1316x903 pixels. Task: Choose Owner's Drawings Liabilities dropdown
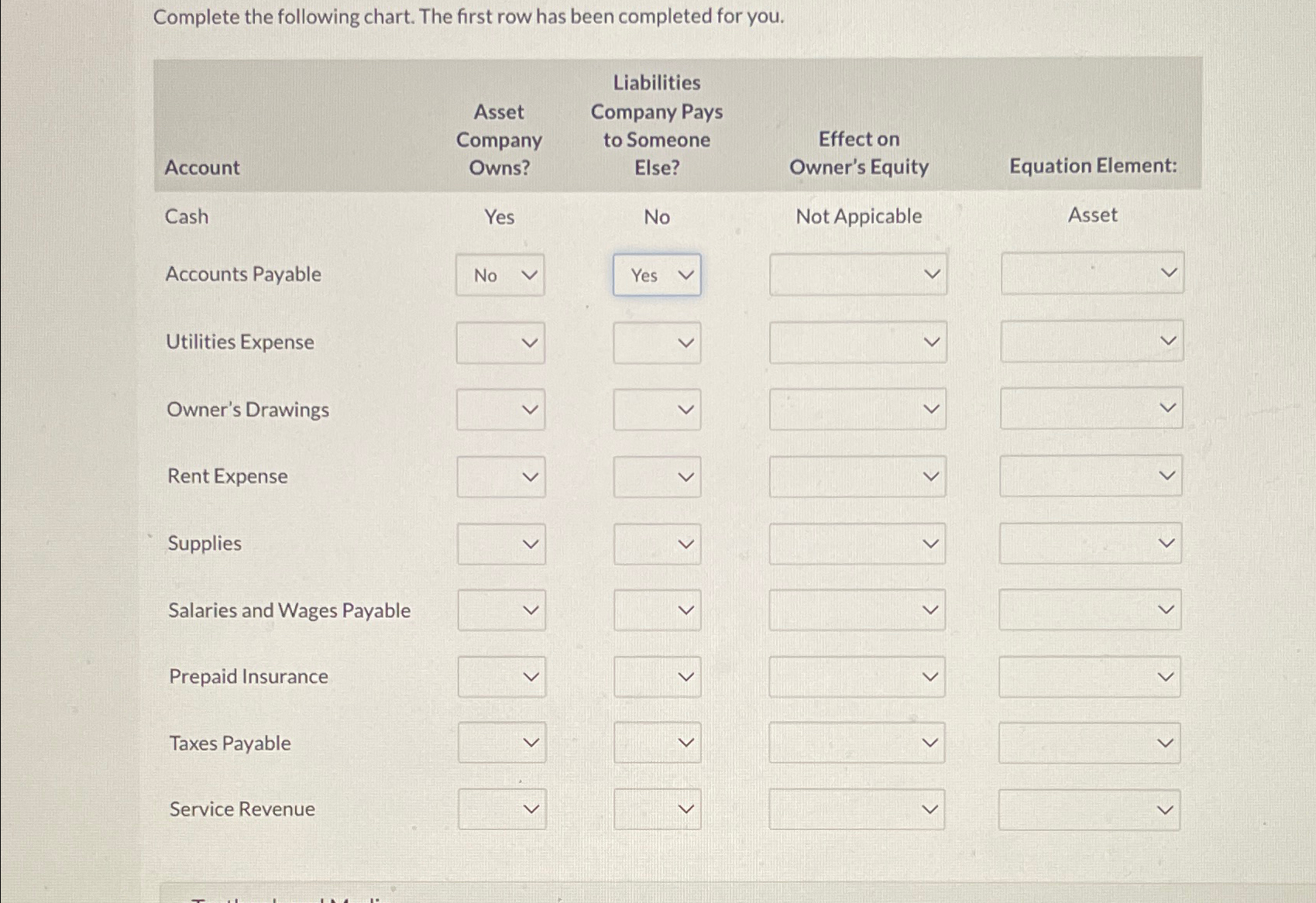coord(657,410)
